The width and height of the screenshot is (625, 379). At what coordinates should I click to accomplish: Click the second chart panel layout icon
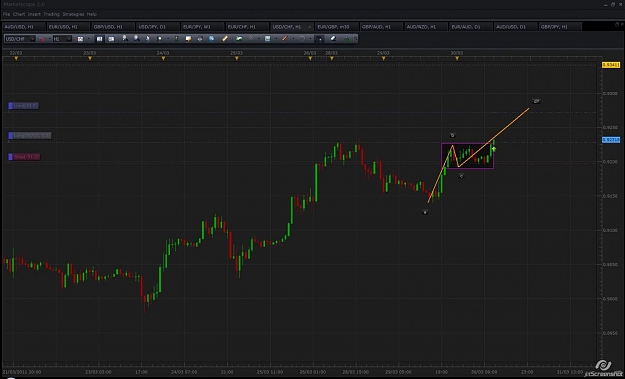pos(111,39)
